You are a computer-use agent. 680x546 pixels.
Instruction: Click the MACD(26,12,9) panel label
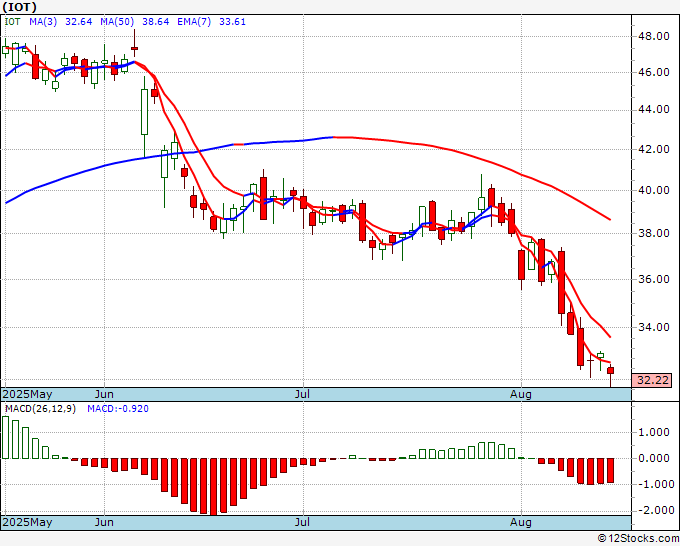click(40, 409)
